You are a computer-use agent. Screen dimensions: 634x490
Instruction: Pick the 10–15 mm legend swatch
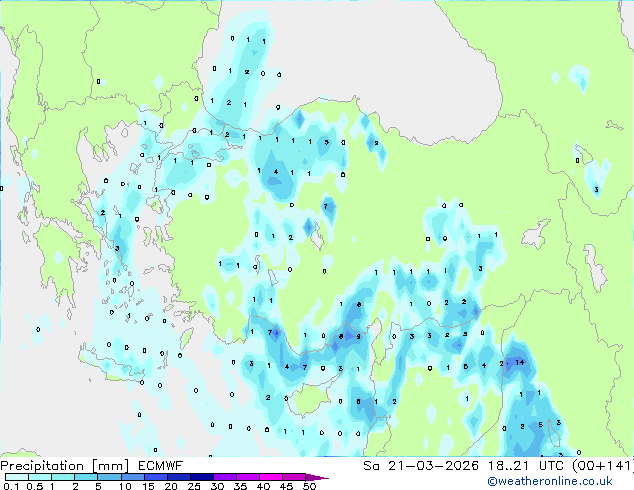tap(132, 477)
